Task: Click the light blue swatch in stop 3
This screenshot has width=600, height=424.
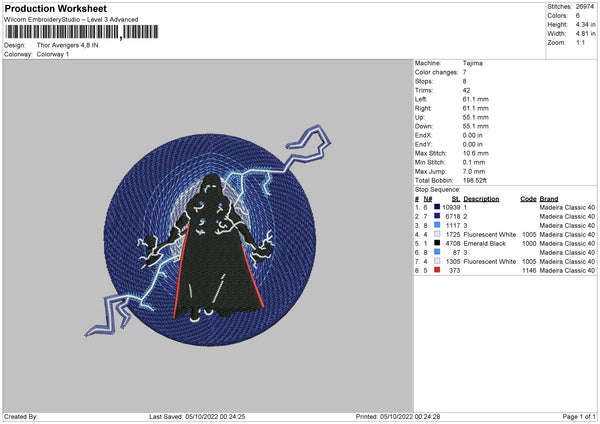Action: (x=437, y=225)
